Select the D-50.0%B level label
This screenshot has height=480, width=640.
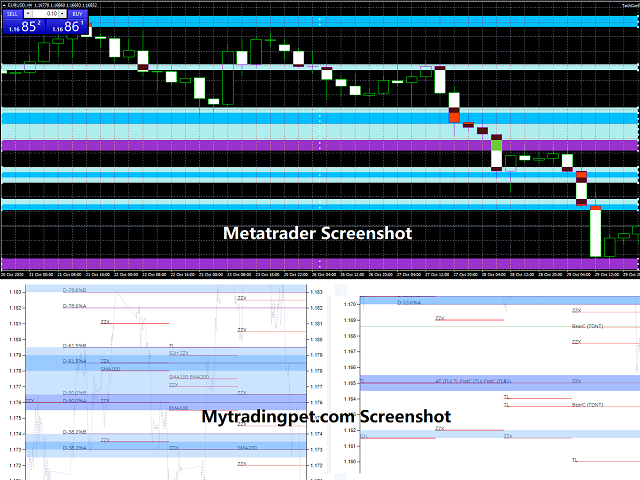point(74,393)
